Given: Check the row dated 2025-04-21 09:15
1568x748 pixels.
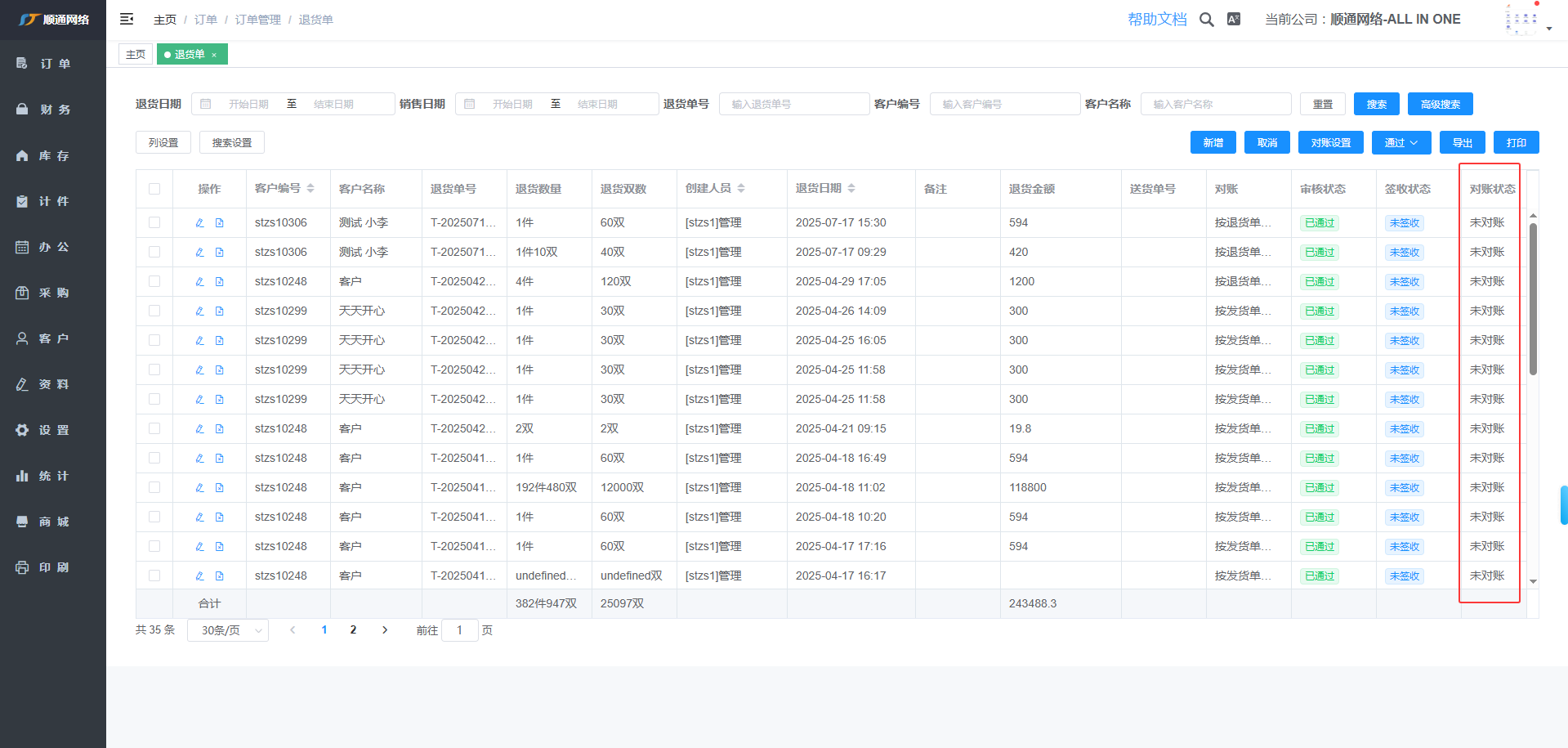Looking at the screenshot, I should 154,428.
